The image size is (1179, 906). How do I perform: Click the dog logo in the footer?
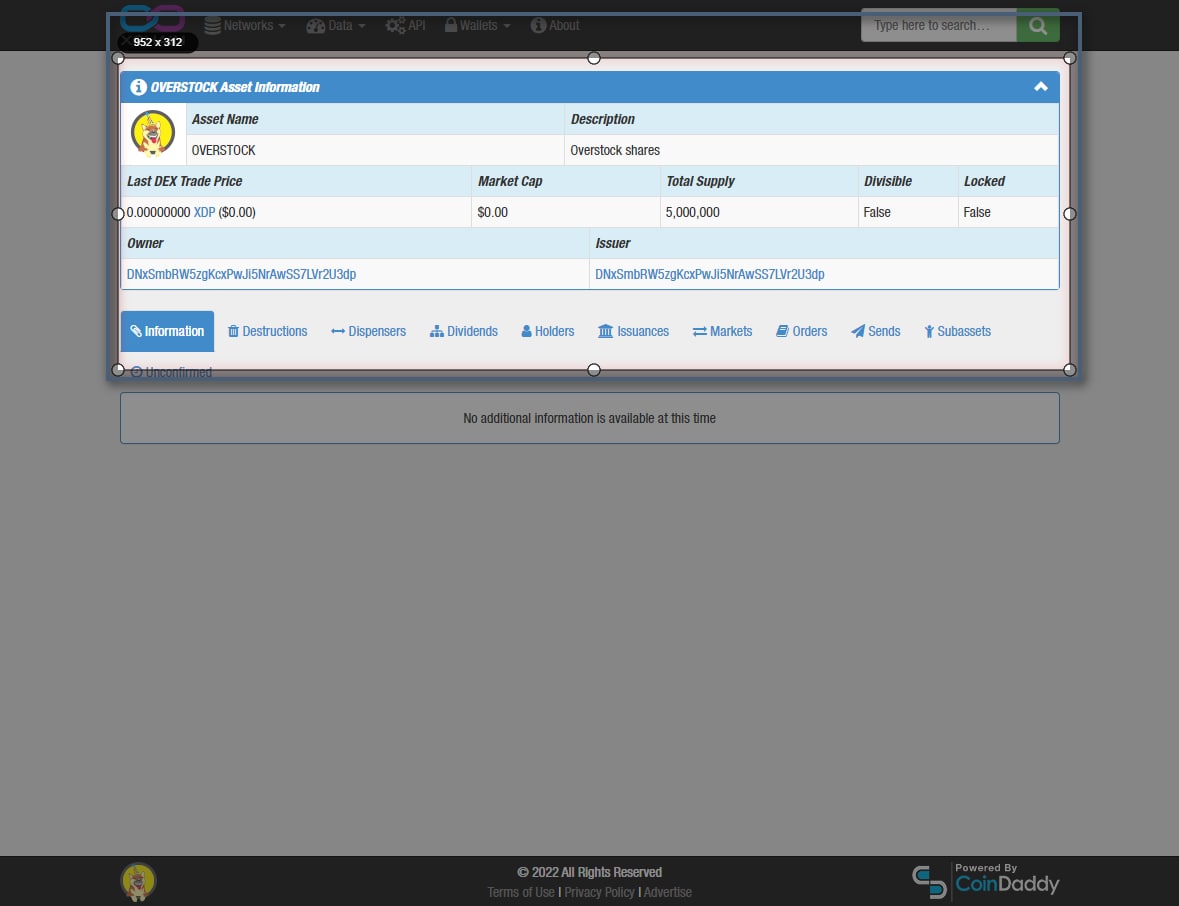pos(138,882)
